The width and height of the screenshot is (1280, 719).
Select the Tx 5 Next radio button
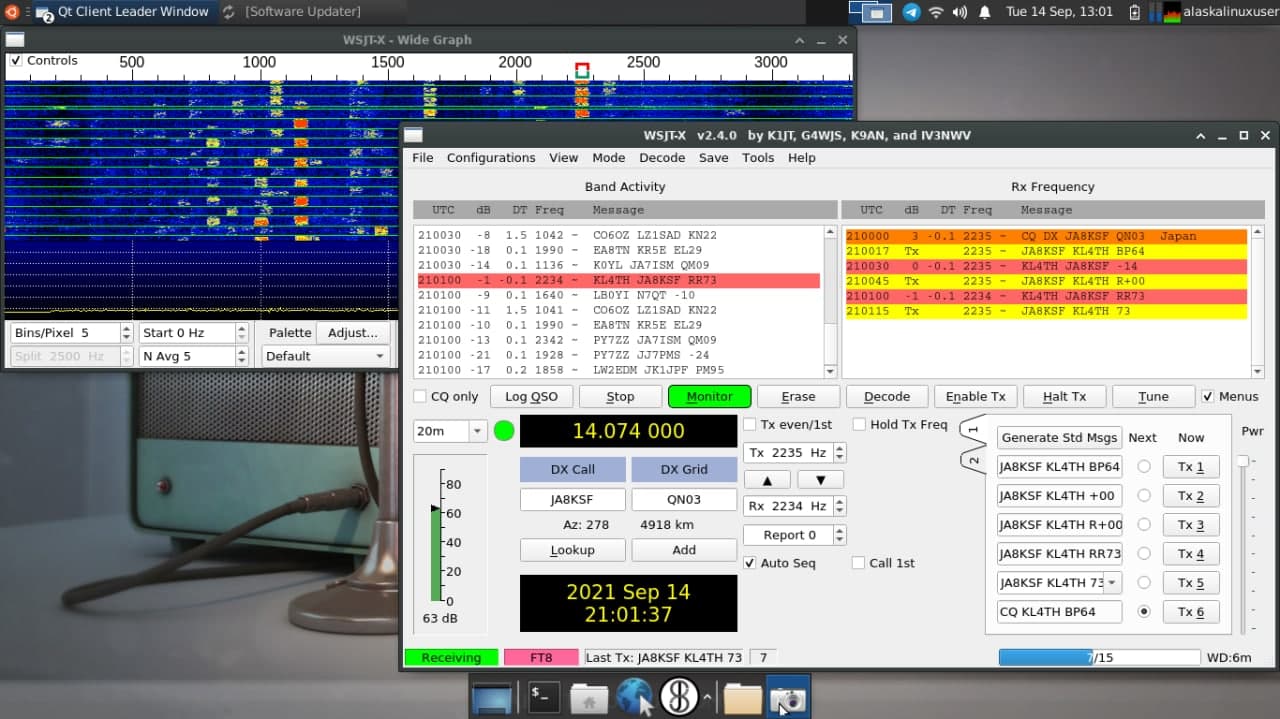tap(1143, 582)
